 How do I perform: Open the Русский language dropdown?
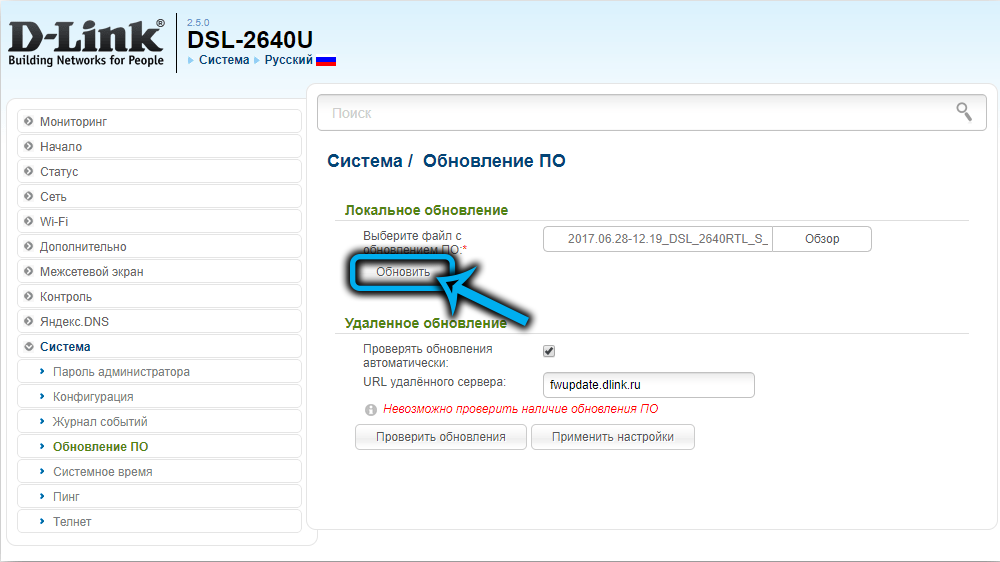(288, 60)
